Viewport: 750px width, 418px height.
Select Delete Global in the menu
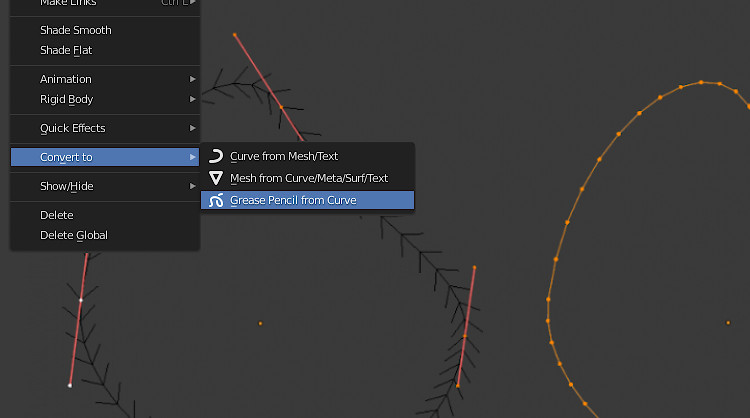(x=74, y=235)
